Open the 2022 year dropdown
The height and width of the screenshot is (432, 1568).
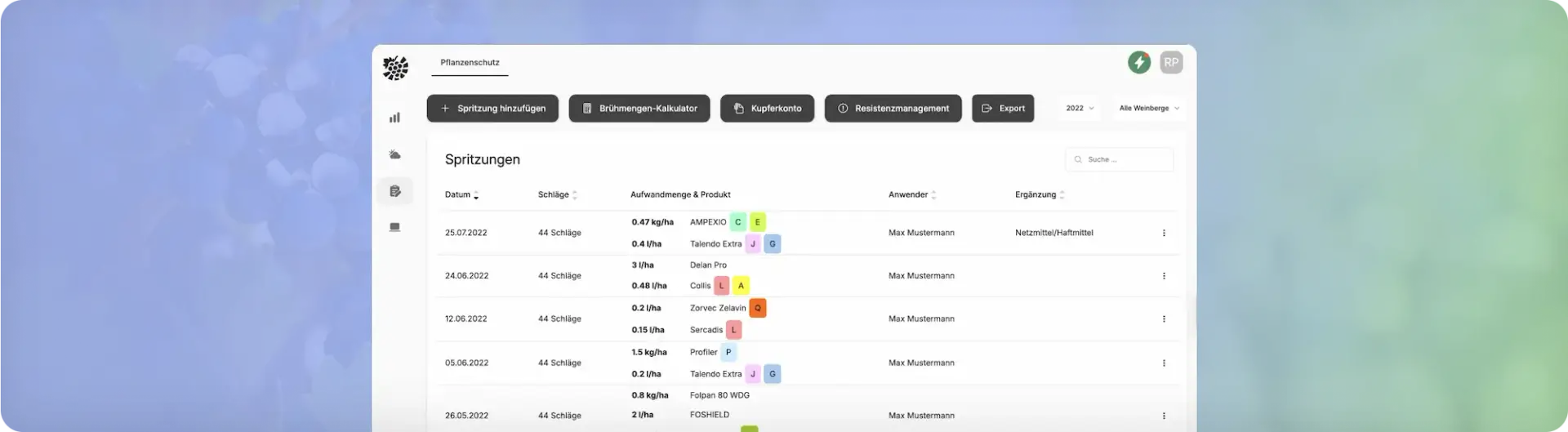pyautogui.click(x=1080, y=109)
